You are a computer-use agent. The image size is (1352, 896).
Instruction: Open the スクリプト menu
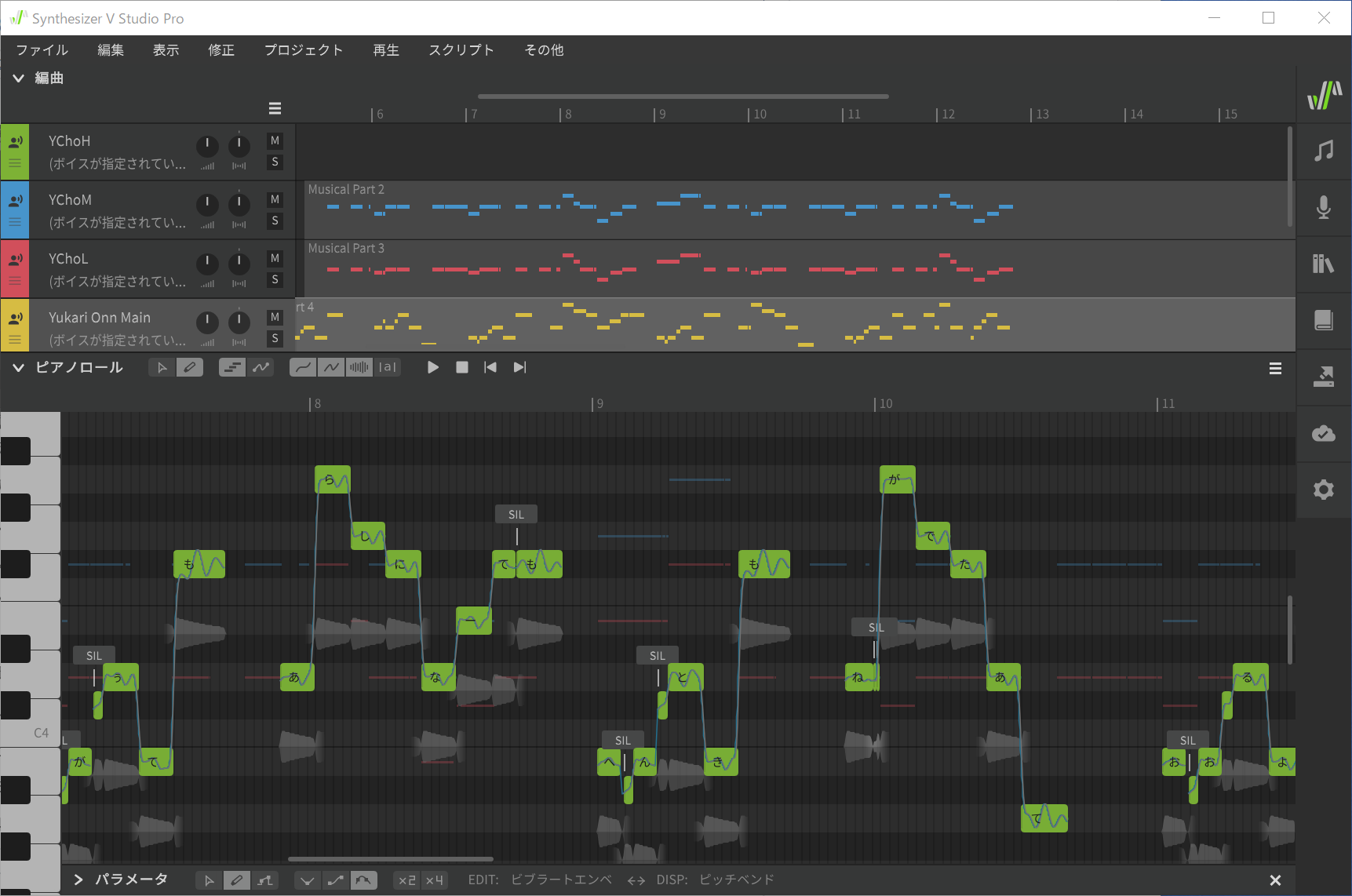pyautogui.click(x=461, y=50)
